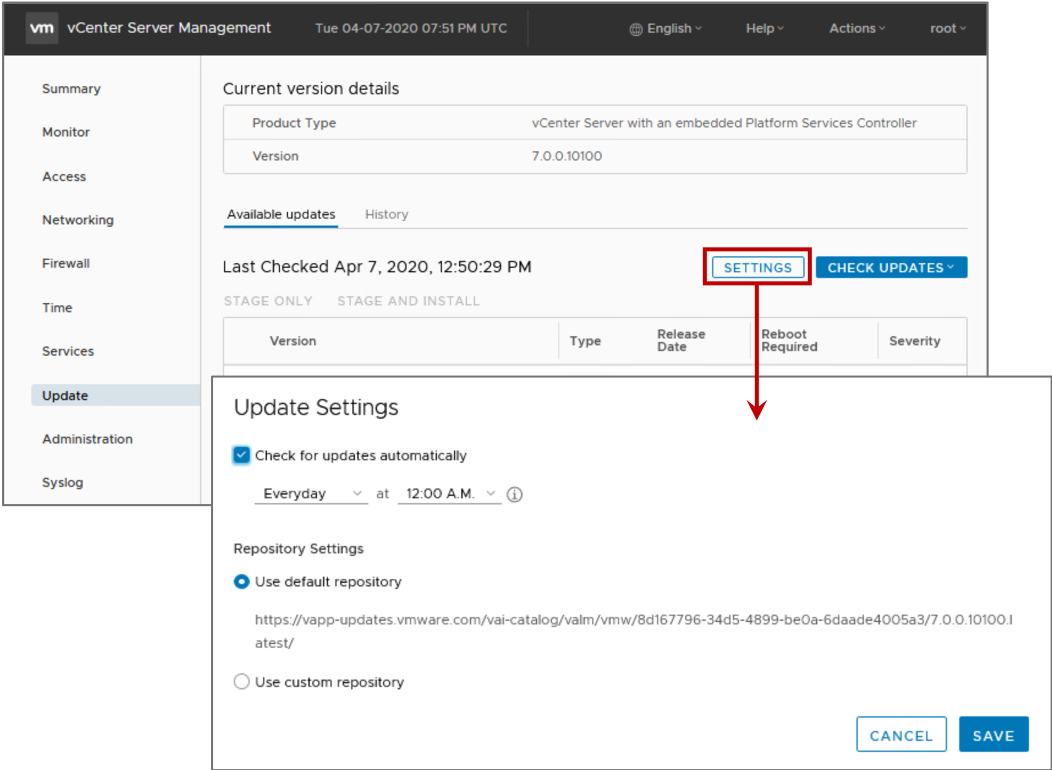Open the 12:00 A.M. time dropdown
This screenshot has height=770, width=1052.
[x=450, y=494]
